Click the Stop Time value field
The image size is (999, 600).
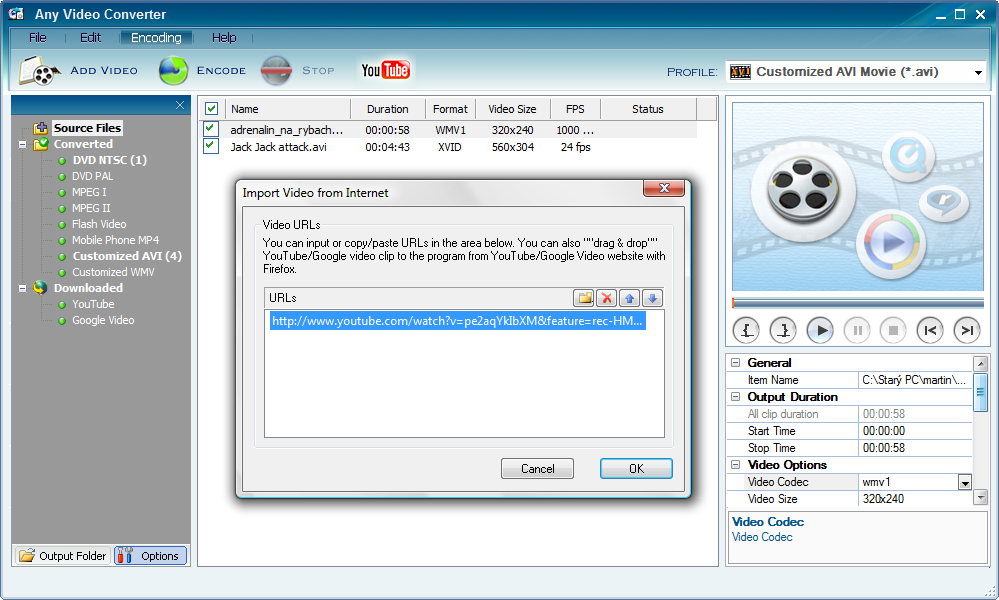(915, 448)
